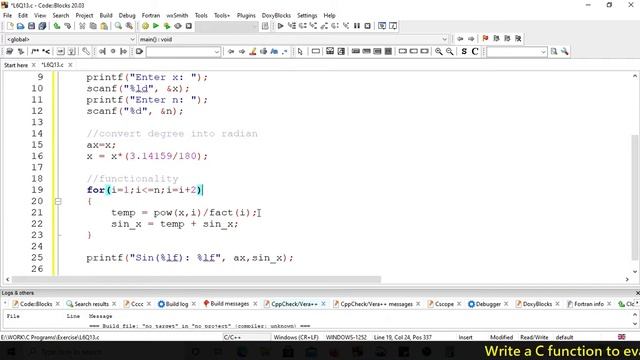
Task: Open the main() : void function dropdown
Action: coord(293,39)
